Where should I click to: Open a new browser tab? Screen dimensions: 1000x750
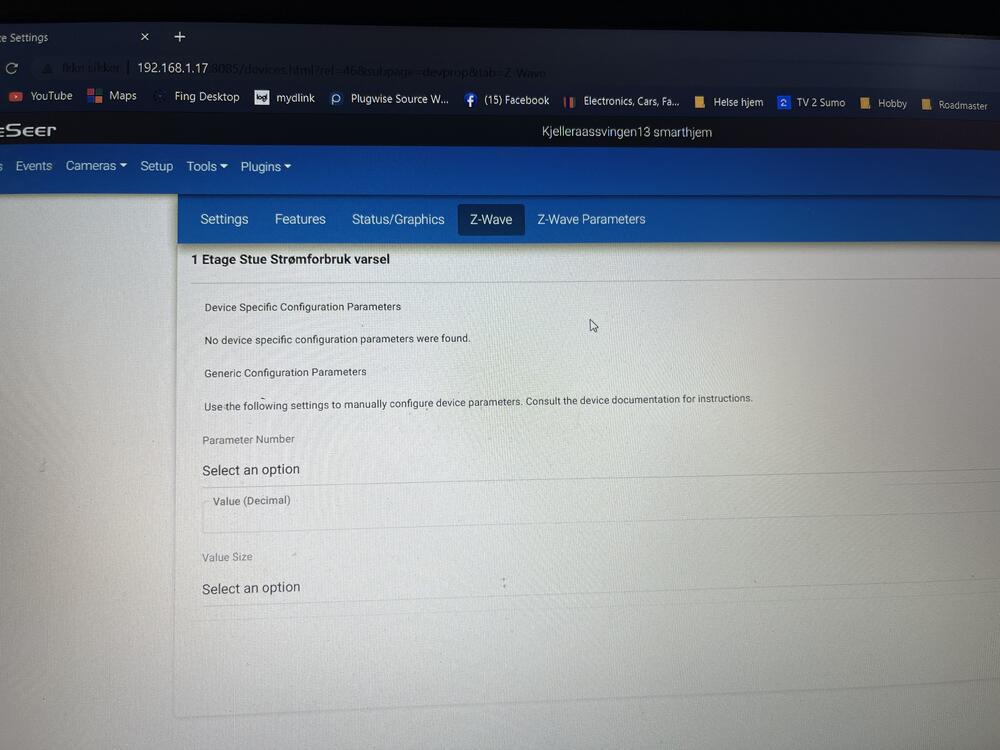[180, 37]
